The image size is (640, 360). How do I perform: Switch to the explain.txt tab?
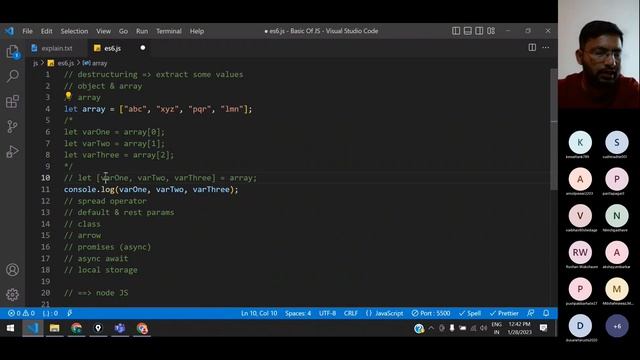click(x=56, y=48)
